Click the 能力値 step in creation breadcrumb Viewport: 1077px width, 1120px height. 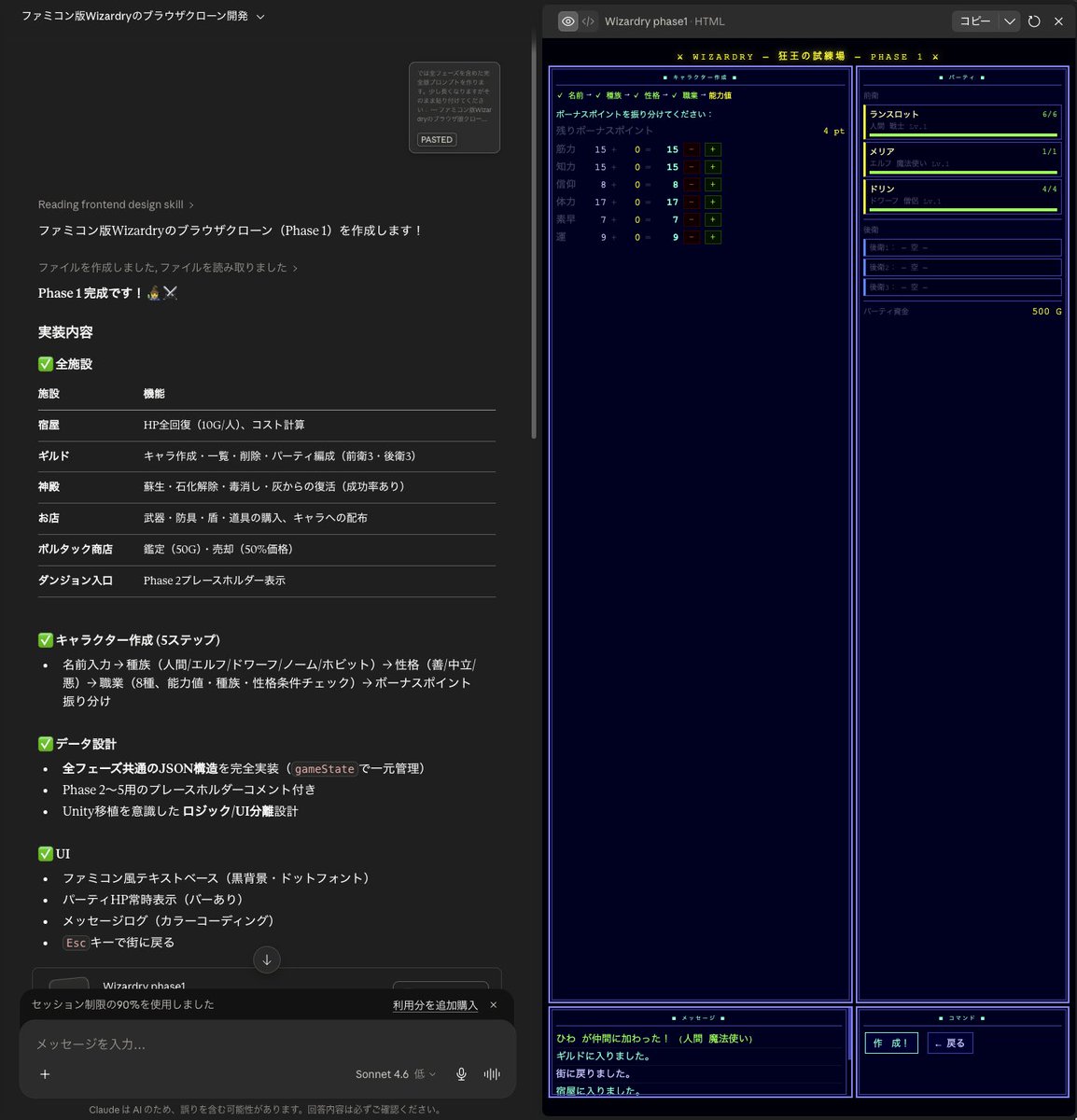point(720,95)
